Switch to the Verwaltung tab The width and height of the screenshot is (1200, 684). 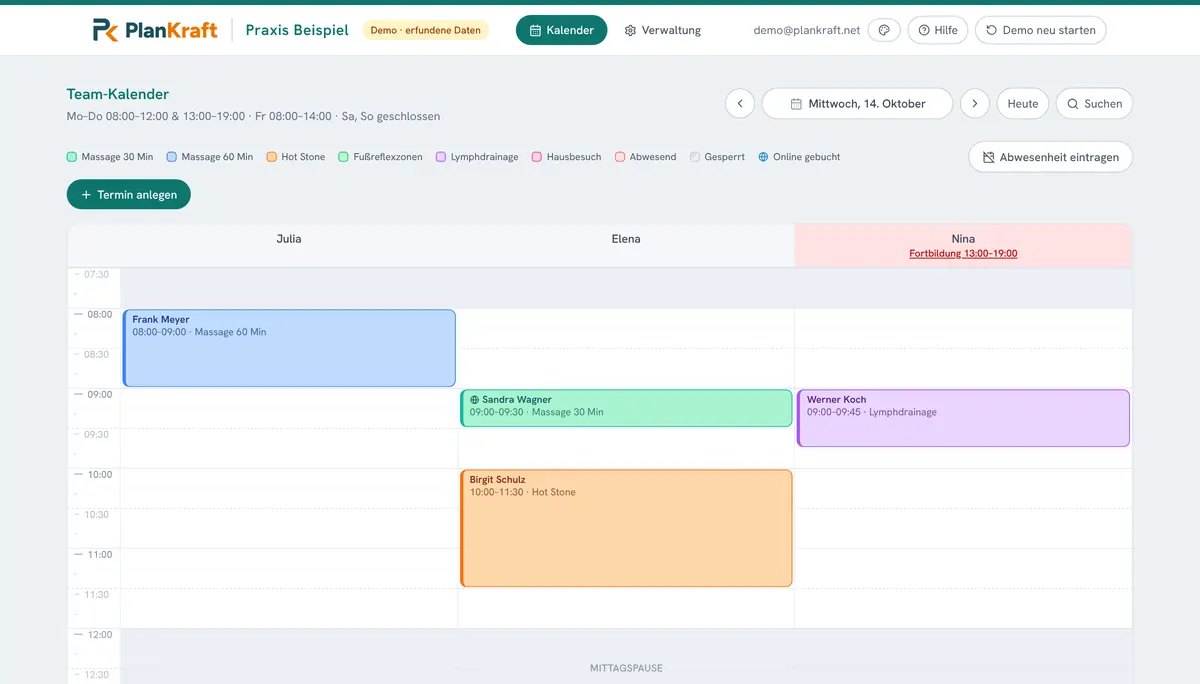pyautogui.click(x=662, y=30)
